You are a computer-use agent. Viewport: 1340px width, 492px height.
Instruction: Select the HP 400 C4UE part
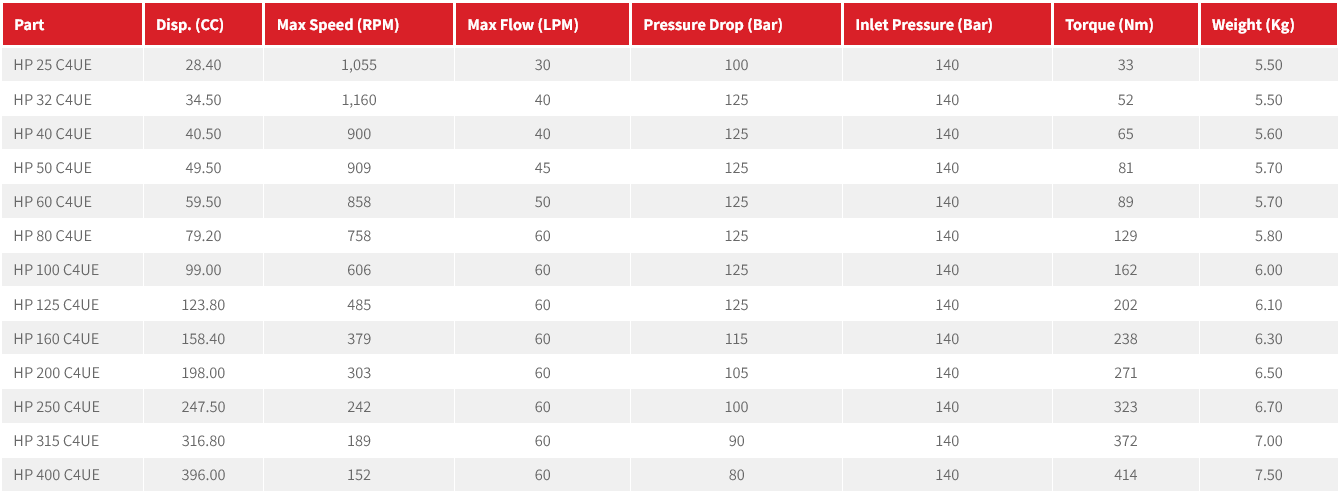56,475
